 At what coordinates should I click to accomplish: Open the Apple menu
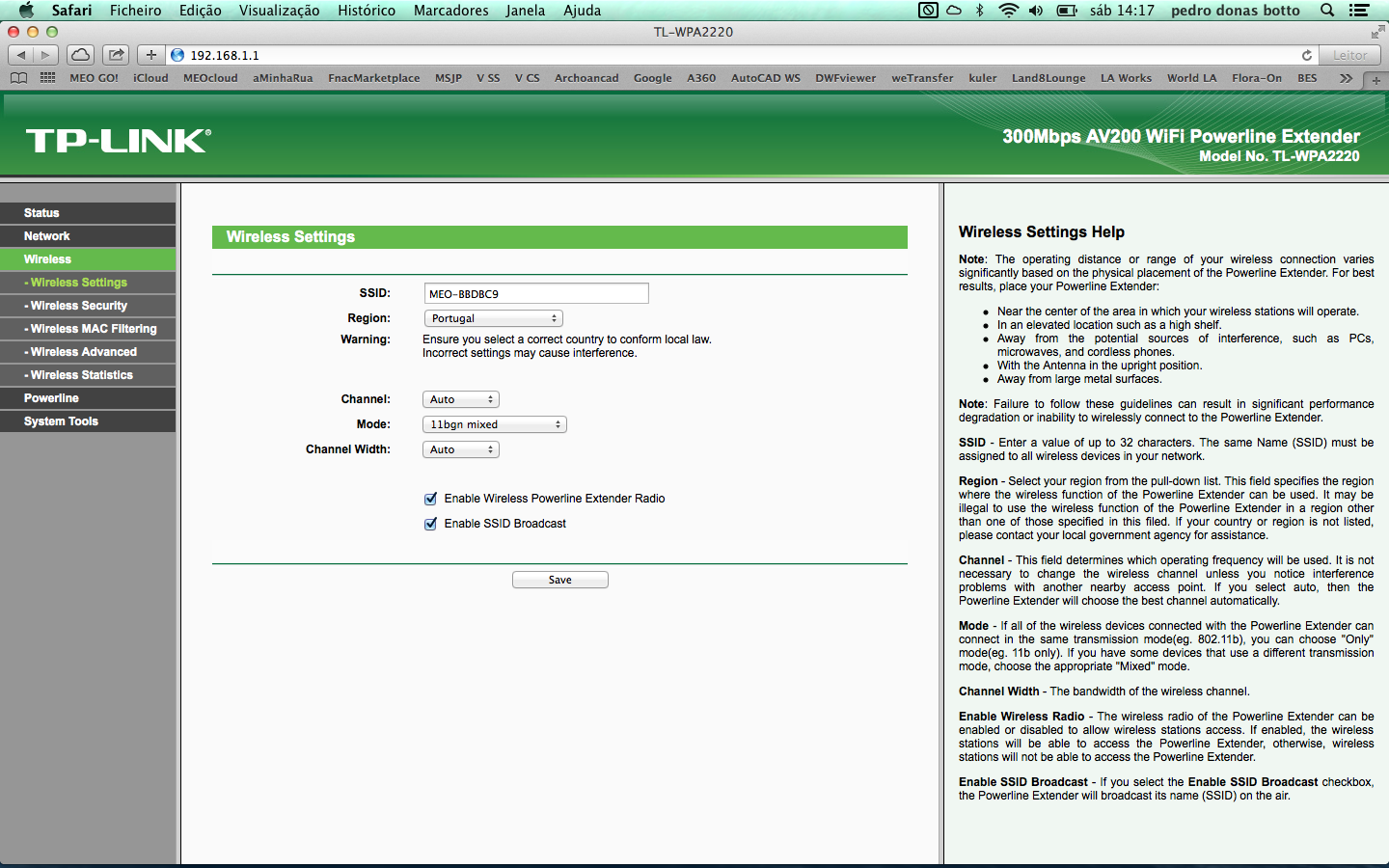[x=26, y=11]
